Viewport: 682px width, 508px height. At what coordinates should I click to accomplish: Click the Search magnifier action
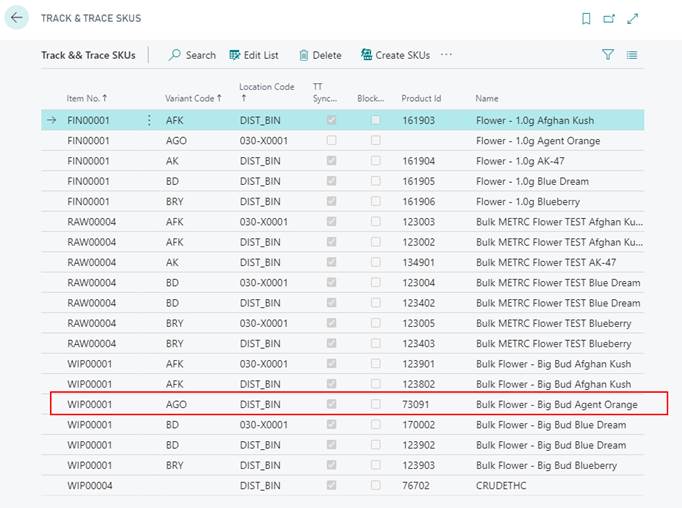tap(192, 55)
